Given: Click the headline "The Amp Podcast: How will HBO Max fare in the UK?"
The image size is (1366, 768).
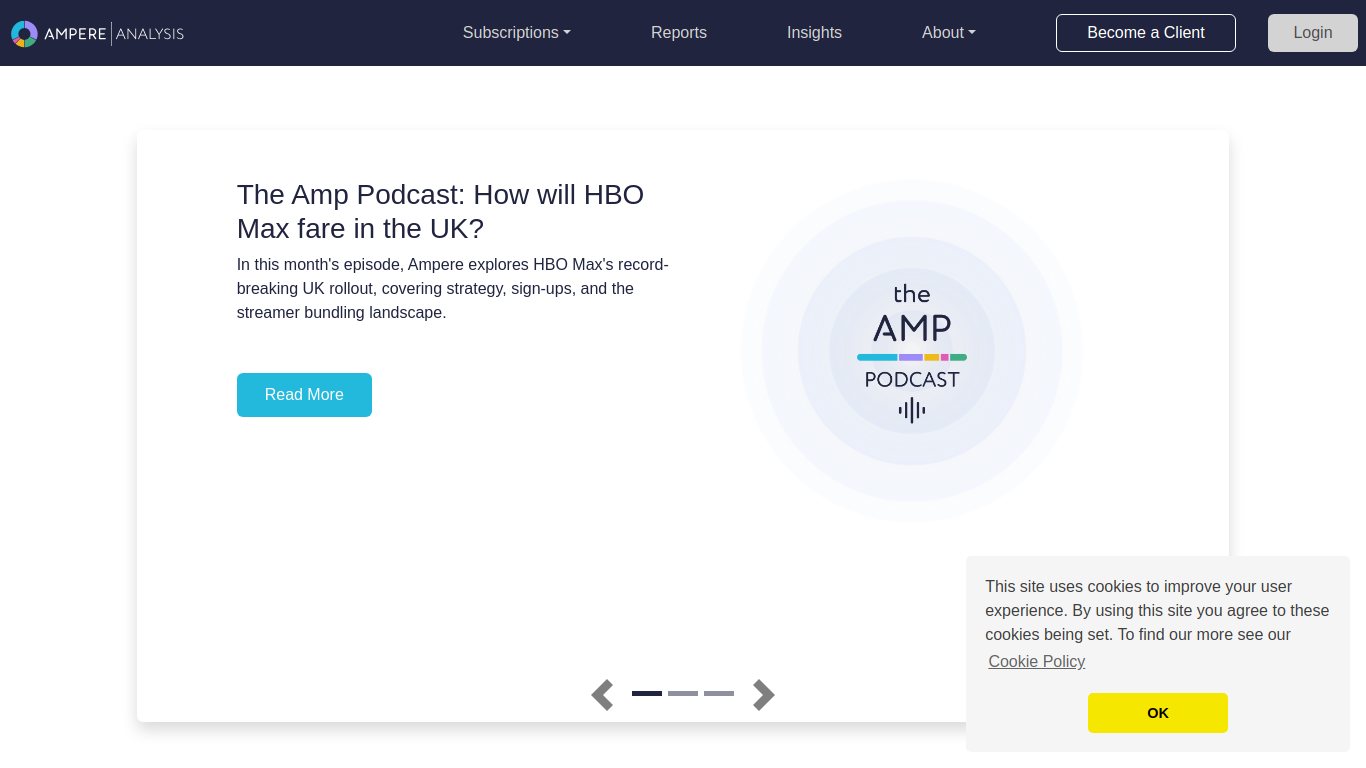Looking at the screenshot, I should 440,211.
